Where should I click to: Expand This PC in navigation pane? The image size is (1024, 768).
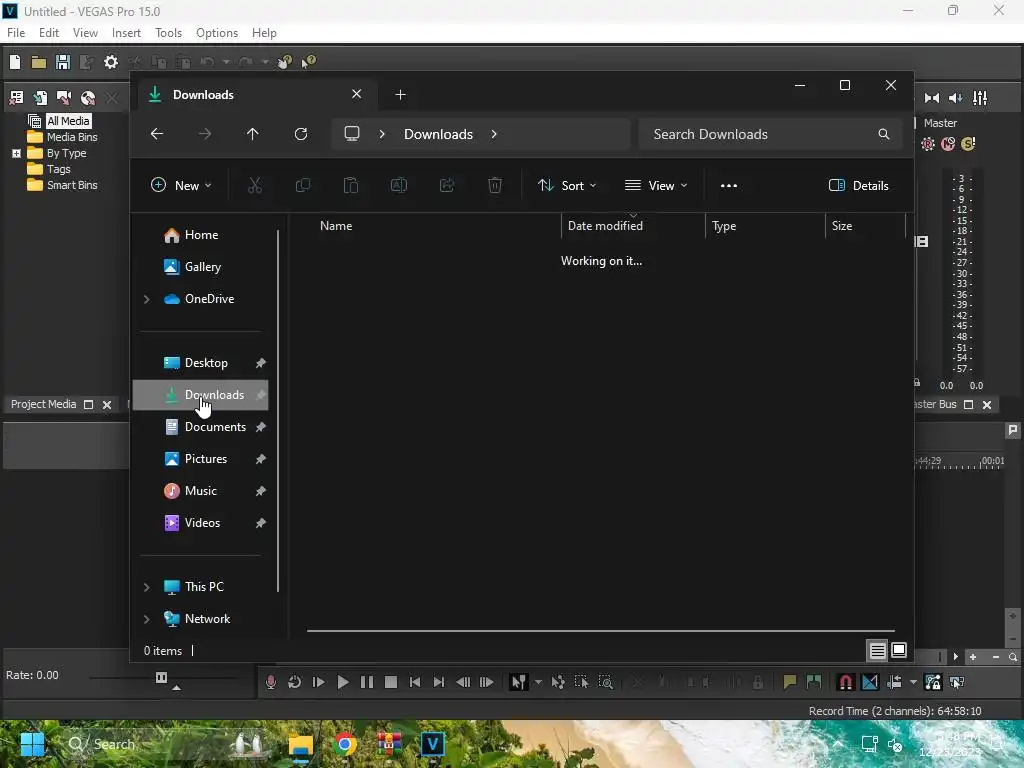coord(147,587)
